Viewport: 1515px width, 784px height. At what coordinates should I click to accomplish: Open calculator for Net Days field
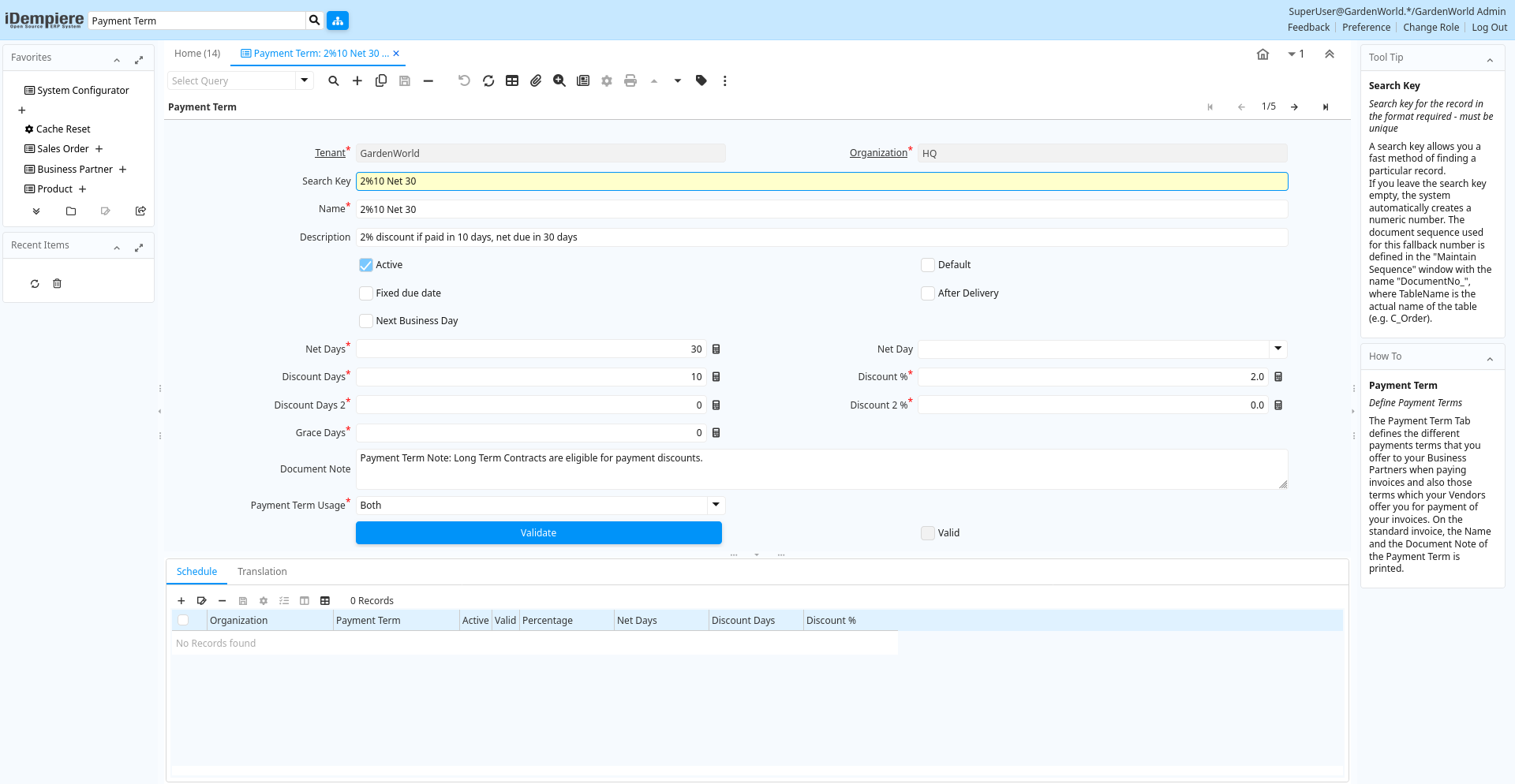click(x=716, y=349)
